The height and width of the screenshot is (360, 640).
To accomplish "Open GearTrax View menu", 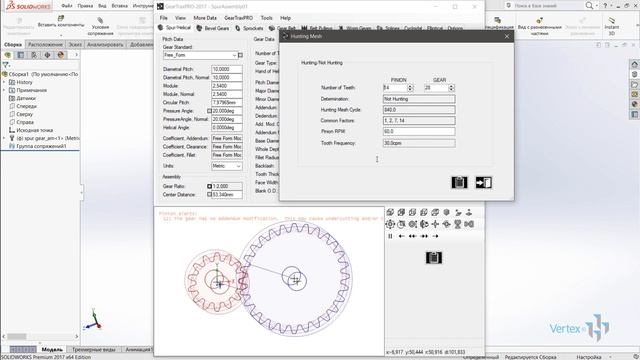I will (x=180, y=18).
